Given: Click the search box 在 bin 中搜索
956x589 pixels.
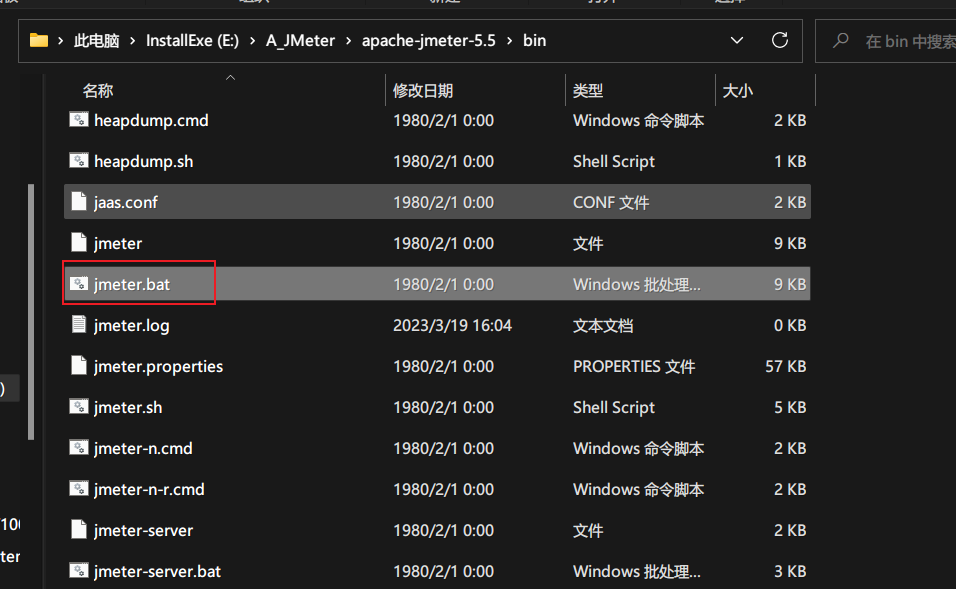Looking at the screenshot, I should click(x=886, y=41).
